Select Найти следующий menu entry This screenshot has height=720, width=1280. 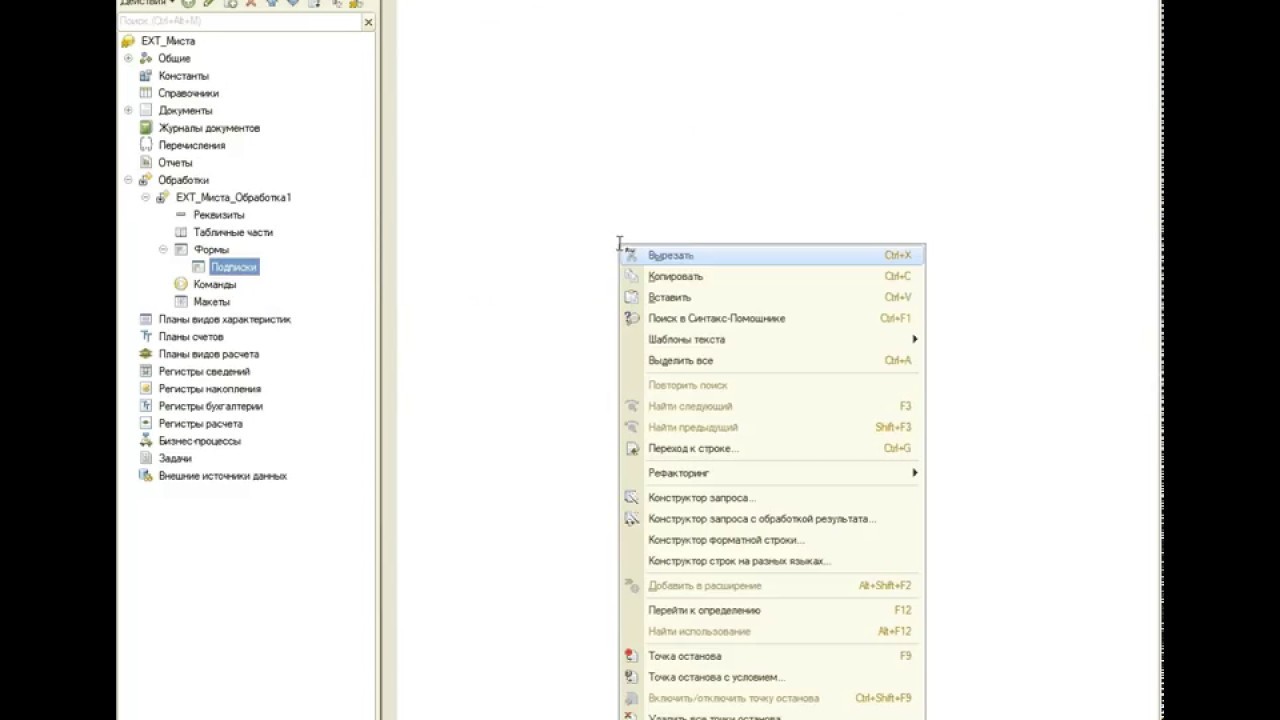[x=772, y=406]
